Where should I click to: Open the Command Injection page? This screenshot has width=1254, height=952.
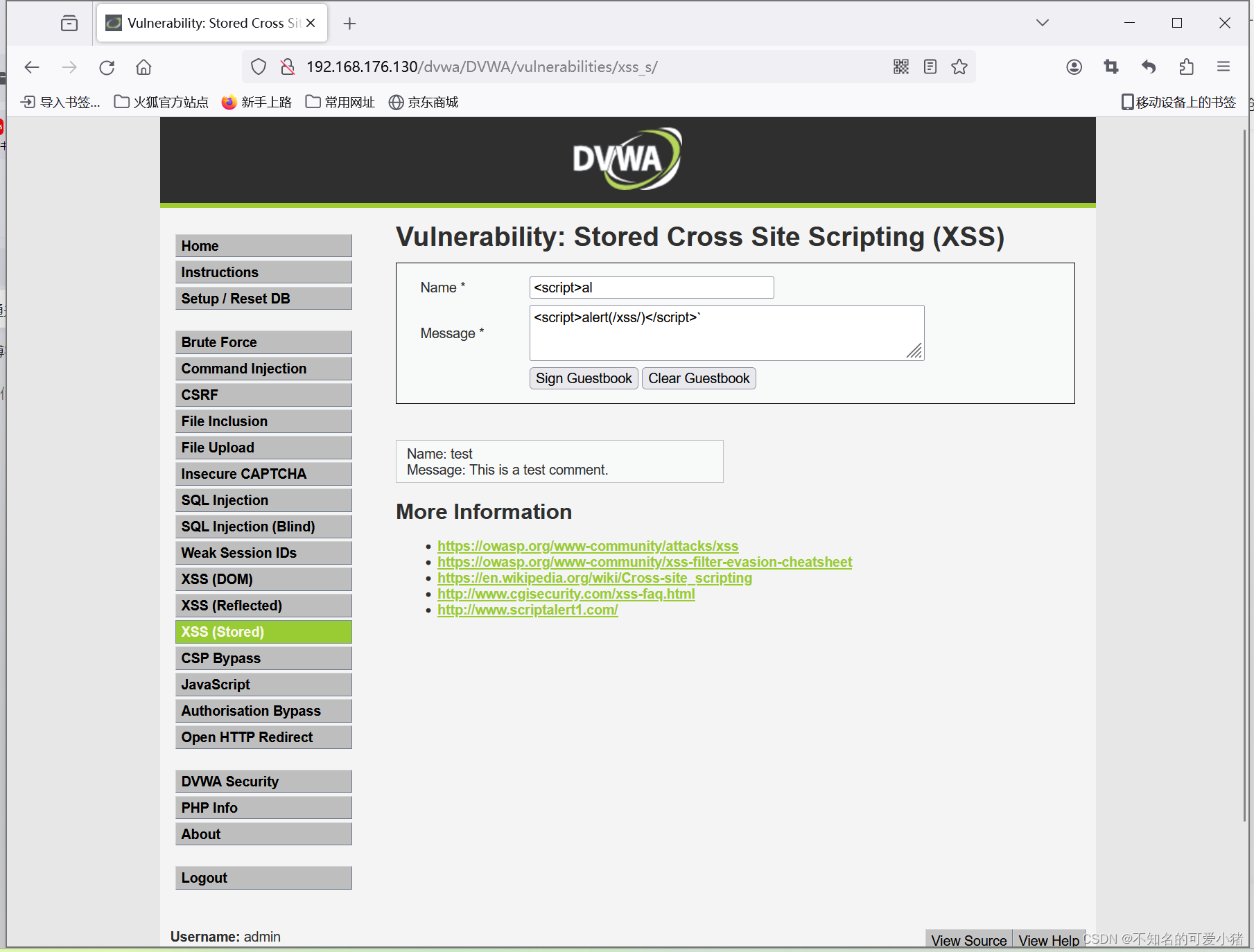point(263,369)
